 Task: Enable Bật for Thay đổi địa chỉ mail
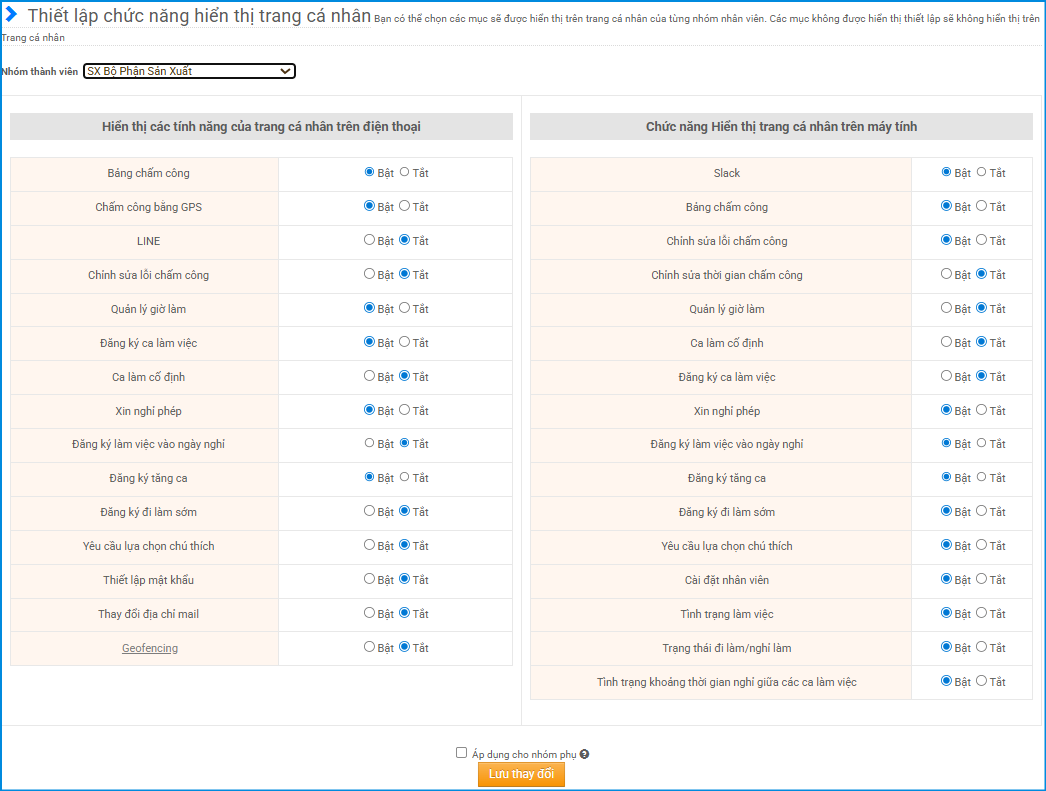pyautogui.click(x=370, y=613)
